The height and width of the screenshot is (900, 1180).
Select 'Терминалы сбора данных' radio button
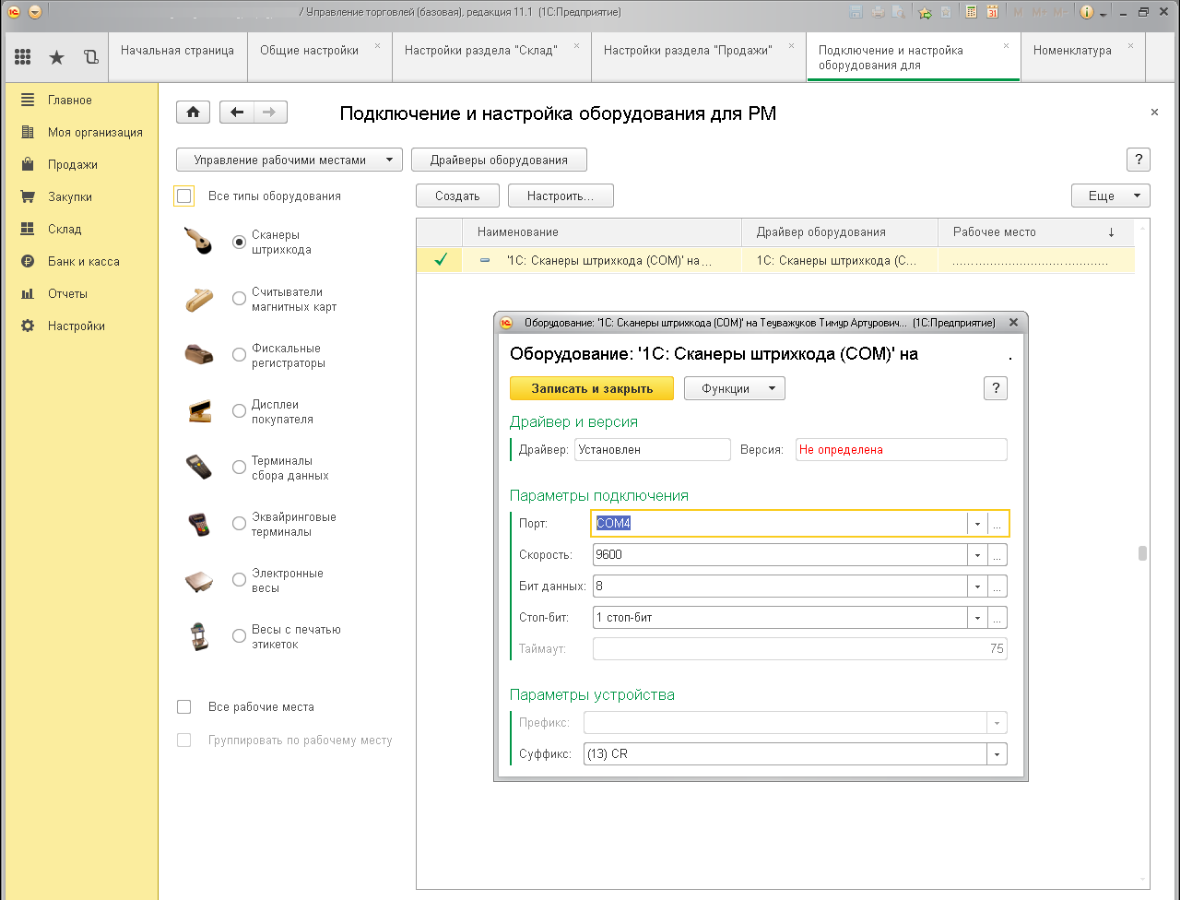click(x=239, y=467)
